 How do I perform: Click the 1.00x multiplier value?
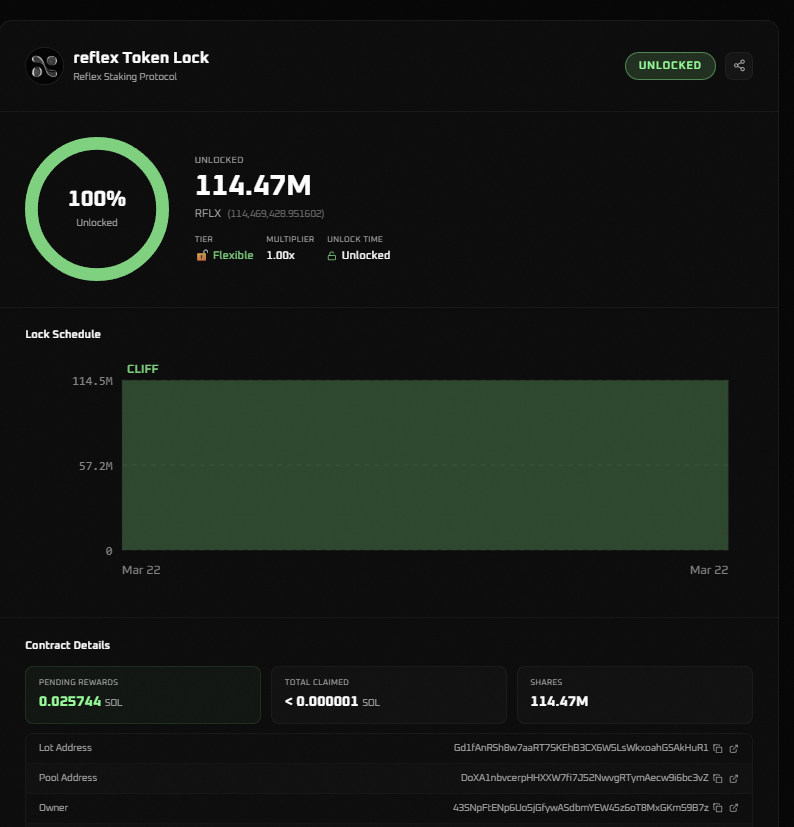pos(281,255)
